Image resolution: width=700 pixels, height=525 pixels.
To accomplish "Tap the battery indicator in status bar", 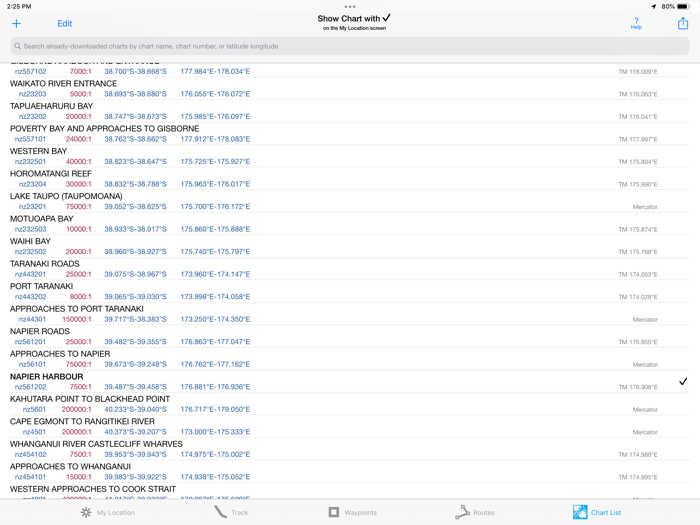I will (x=683, y=7).
